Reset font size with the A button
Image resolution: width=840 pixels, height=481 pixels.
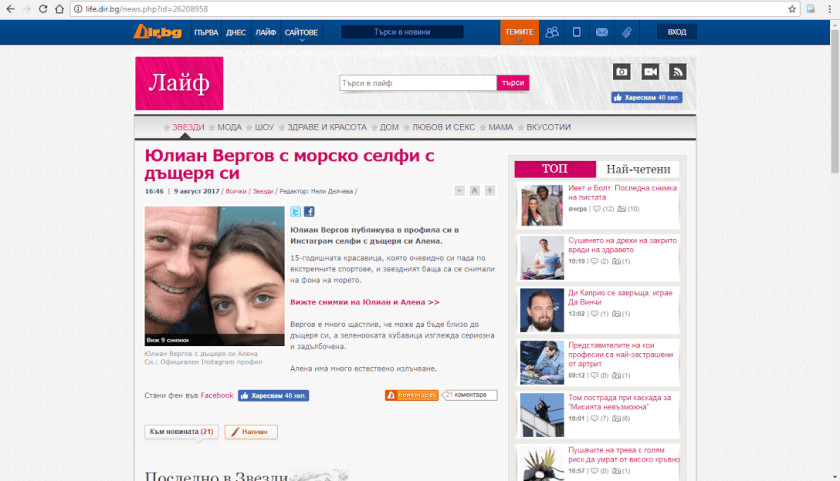(x=474, y=191)
